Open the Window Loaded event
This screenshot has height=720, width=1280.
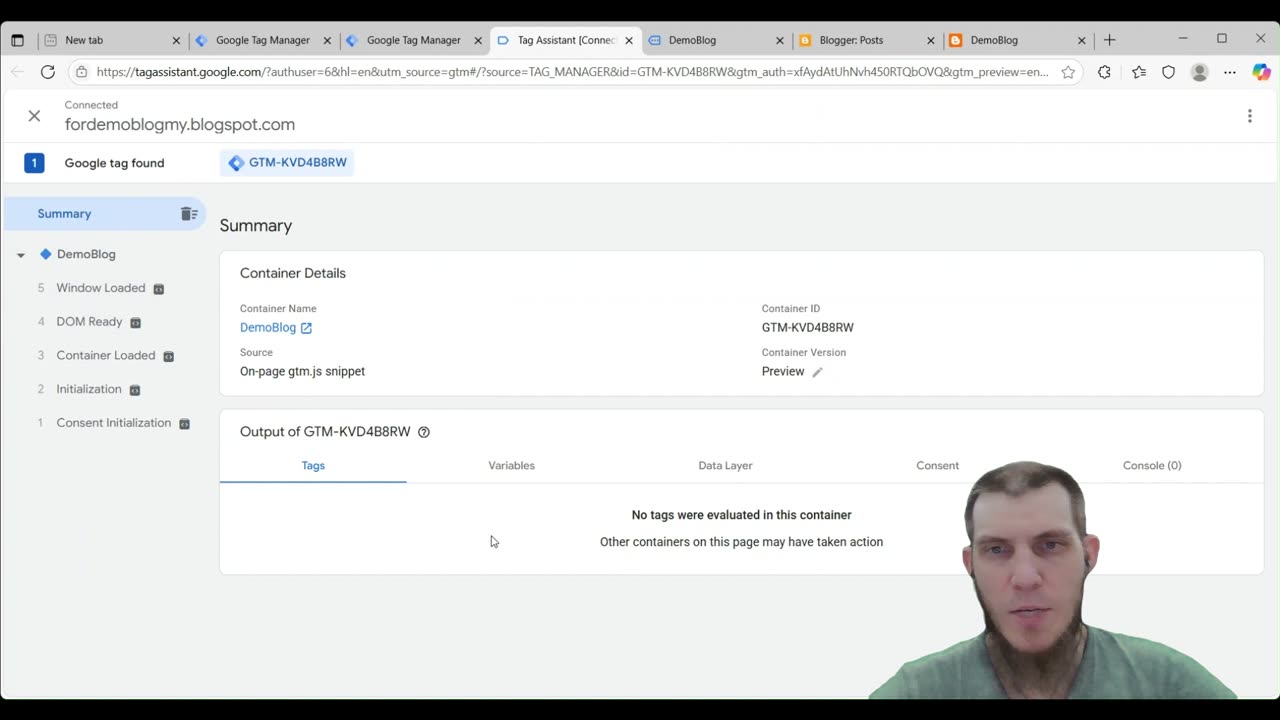(101, 288)
